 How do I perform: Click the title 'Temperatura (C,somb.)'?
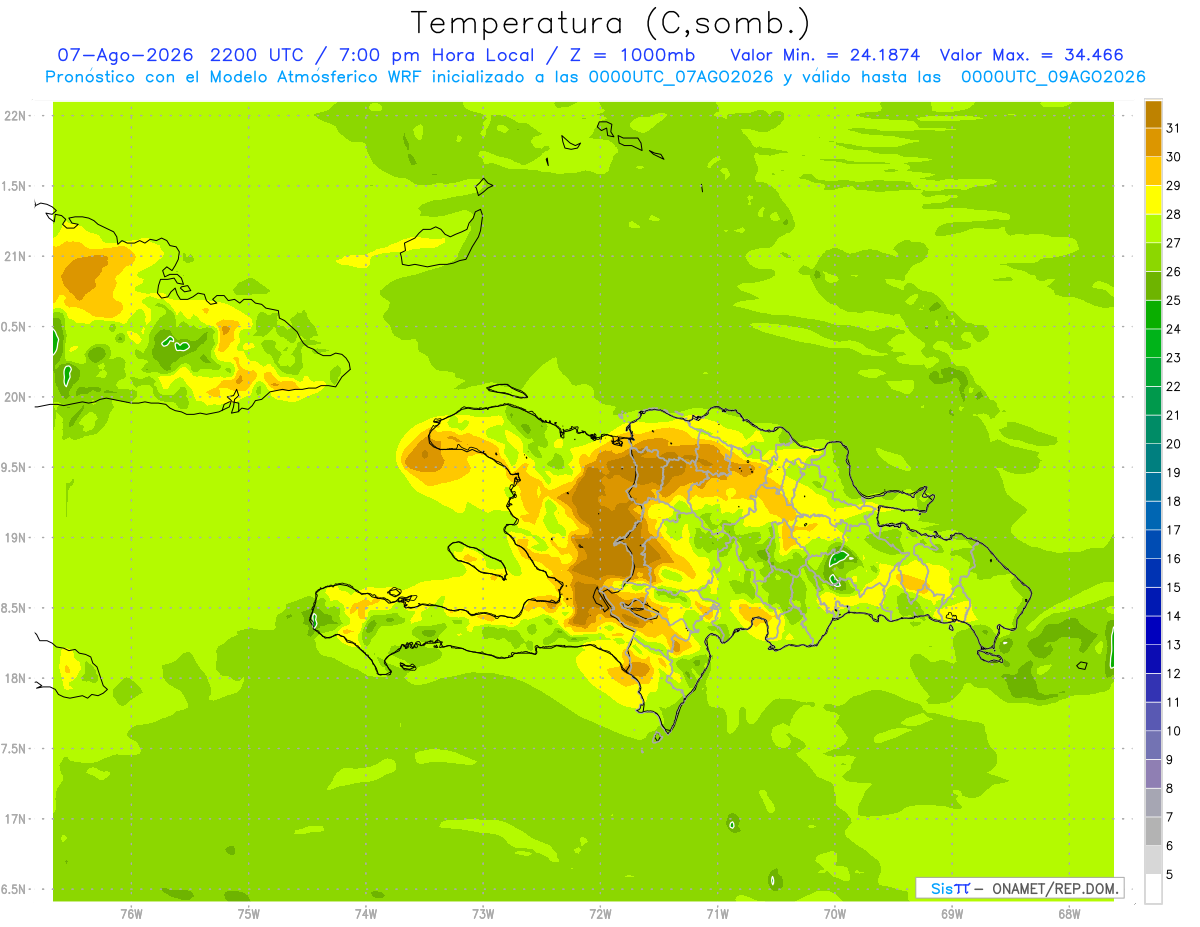click(610, 23)
